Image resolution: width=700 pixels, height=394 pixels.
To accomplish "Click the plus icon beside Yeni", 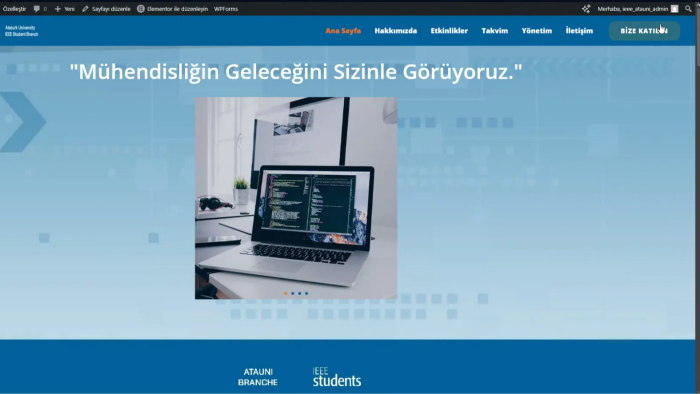I will click(58, 9).
